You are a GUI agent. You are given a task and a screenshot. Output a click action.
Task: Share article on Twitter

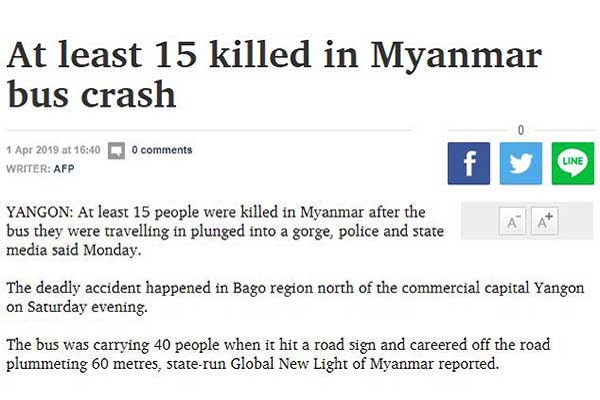520,163
